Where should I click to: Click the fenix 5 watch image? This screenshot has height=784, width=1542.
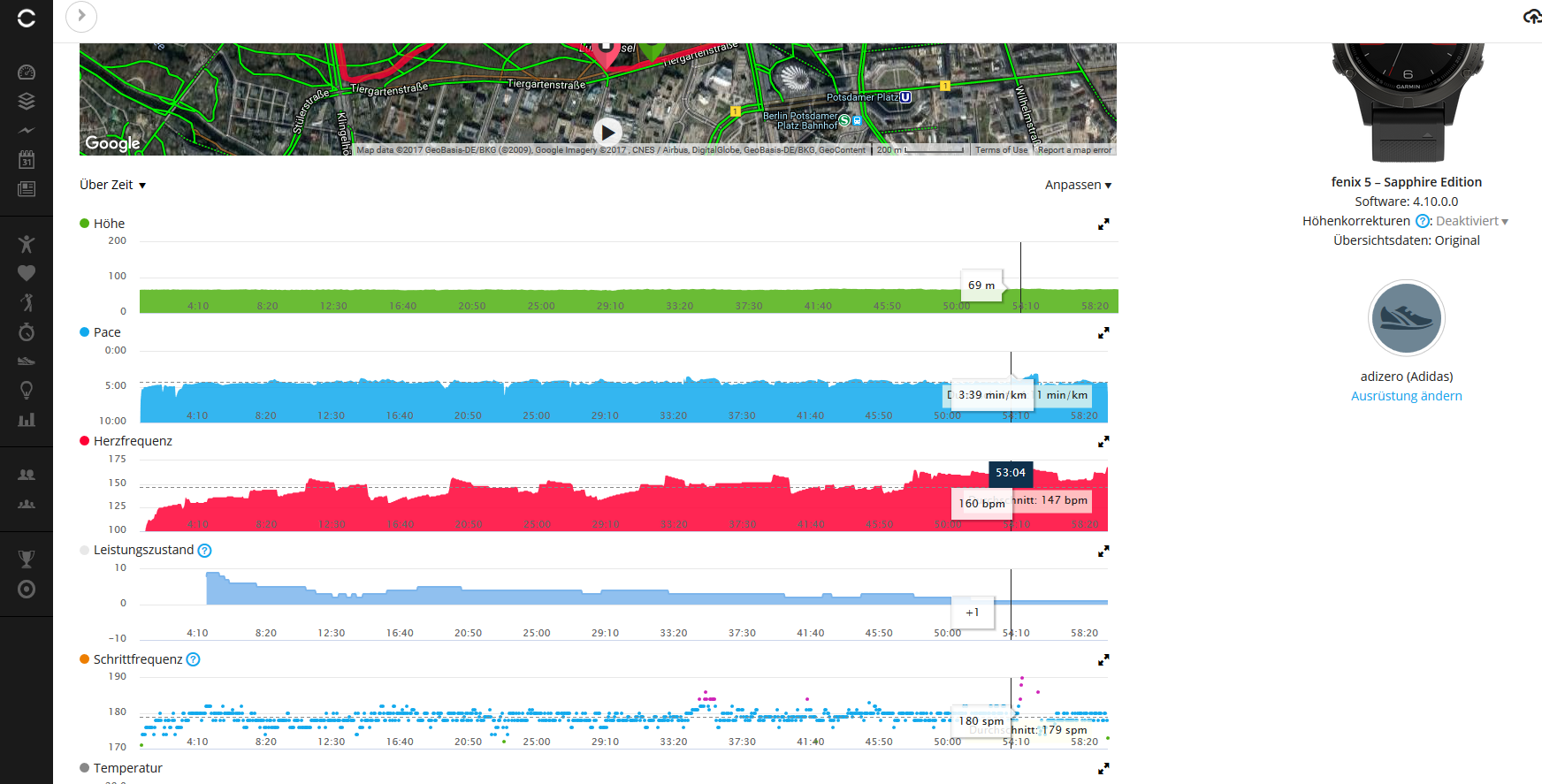[x=1408, y=103]
